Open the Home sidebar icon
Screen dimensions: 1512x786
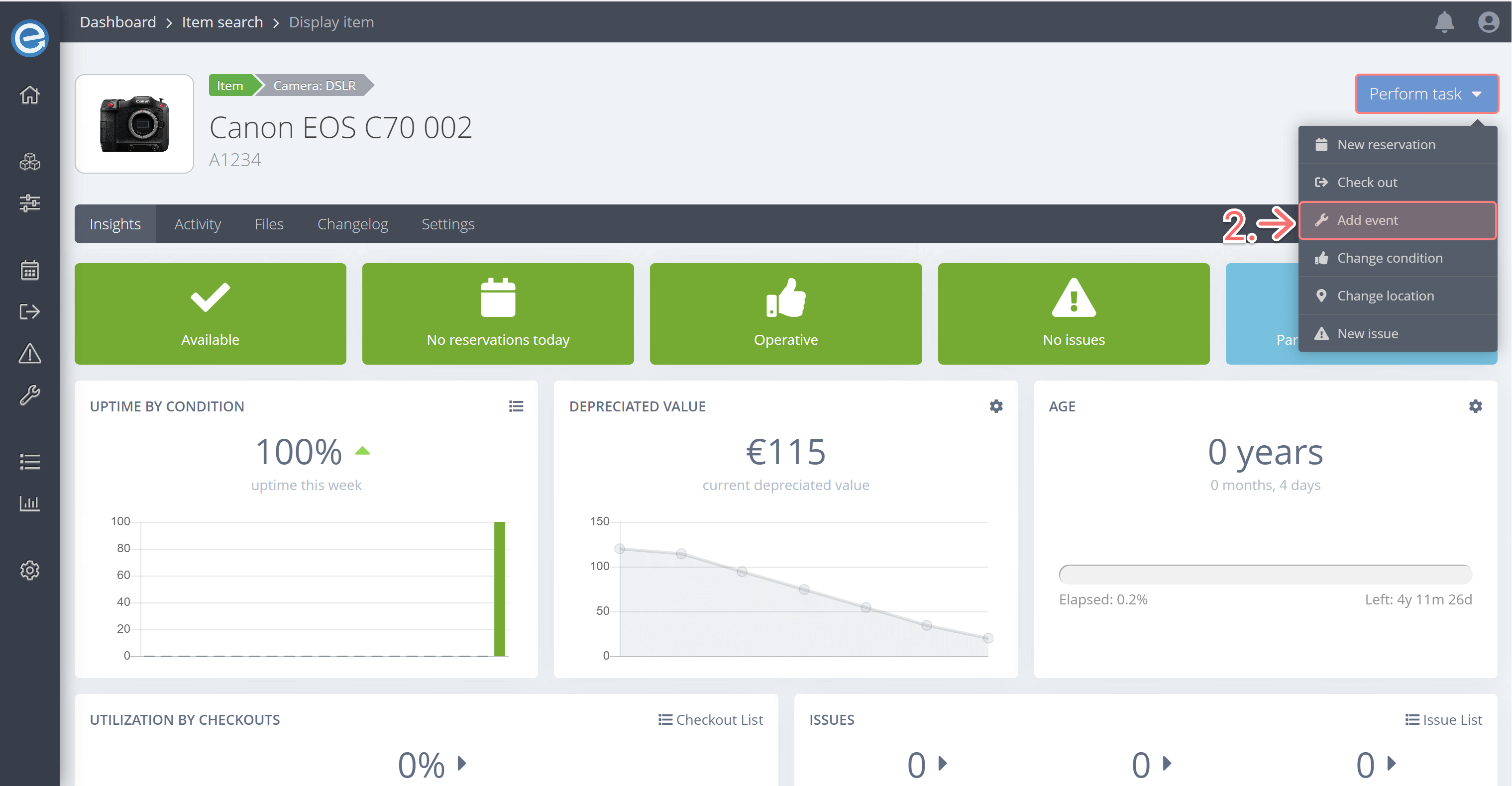[x=29, y=95]
